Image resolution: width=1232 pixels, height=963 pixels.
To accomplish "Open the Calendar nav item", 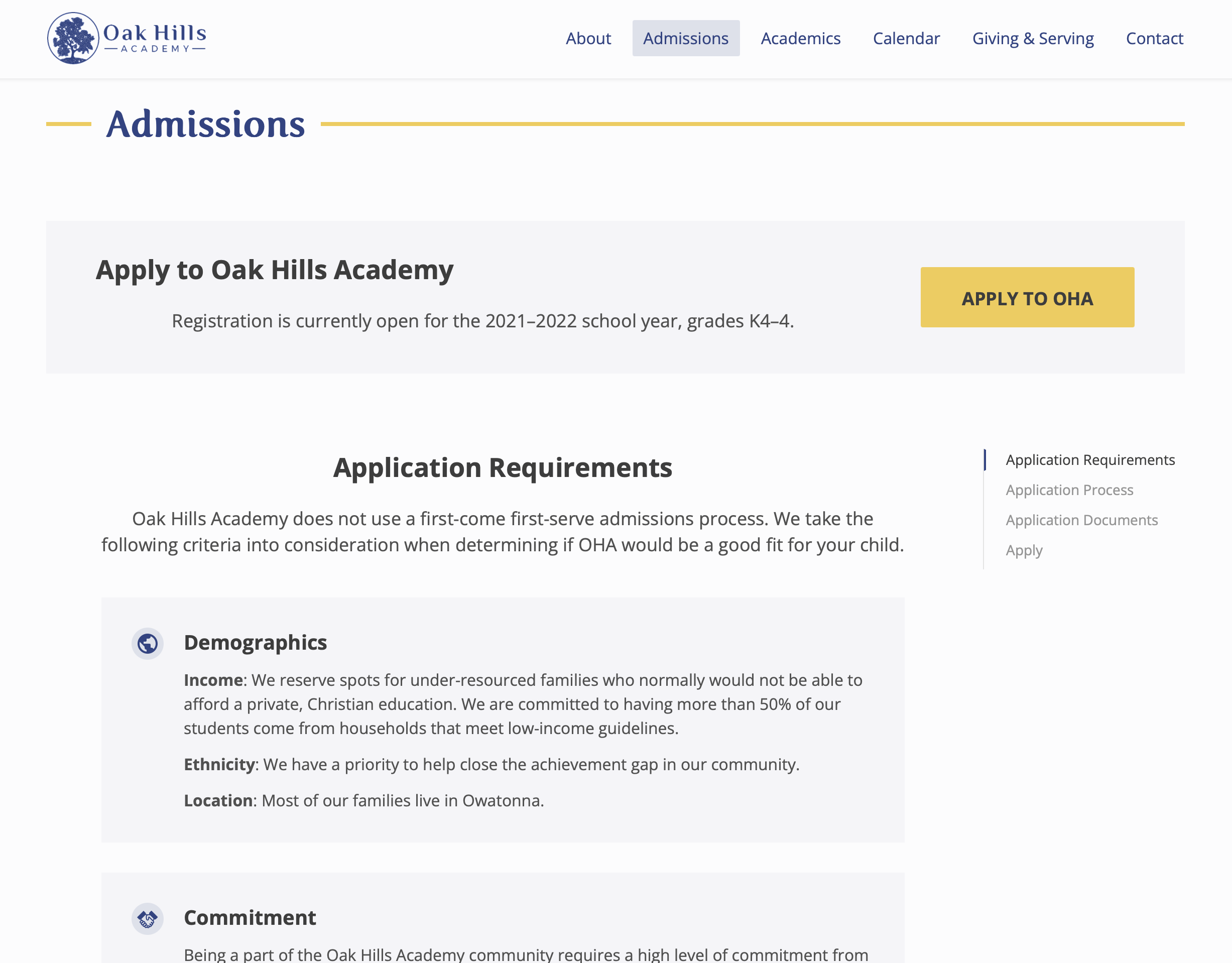I will point(907,38).
